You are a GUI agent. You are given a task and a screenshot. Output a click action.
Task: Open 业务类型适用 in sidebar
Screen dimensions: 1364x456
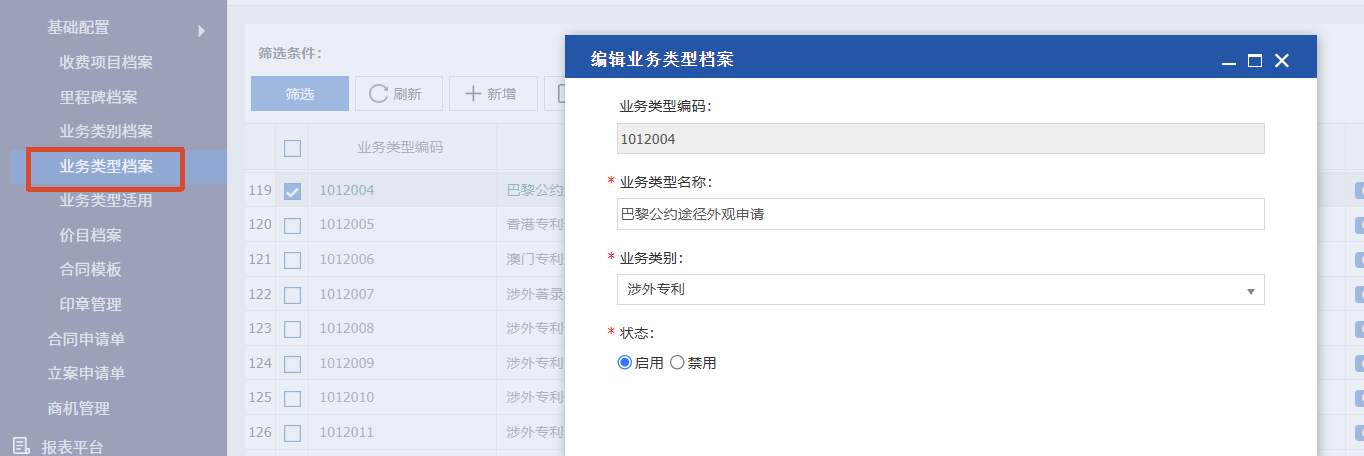(x=106, y=201)
